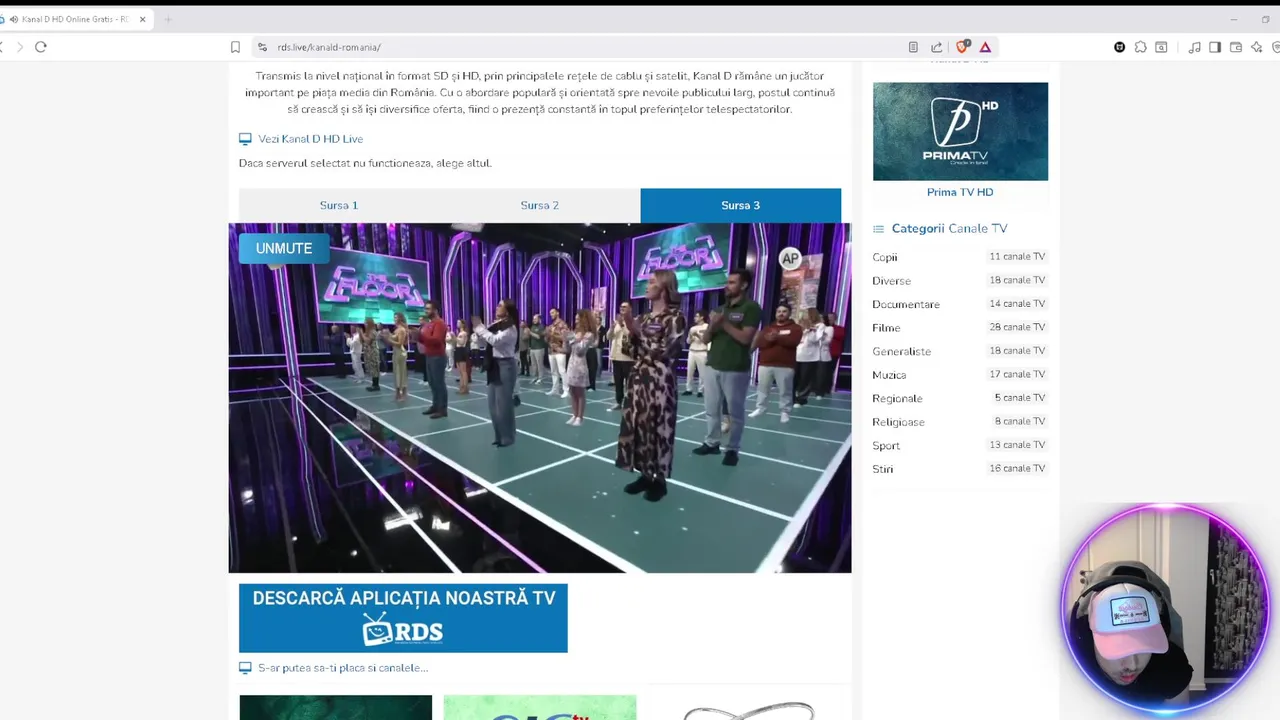Bookmark this page via the bookmark icon
This screenshot has width=1280, height=720.
(x=235, y=47)
